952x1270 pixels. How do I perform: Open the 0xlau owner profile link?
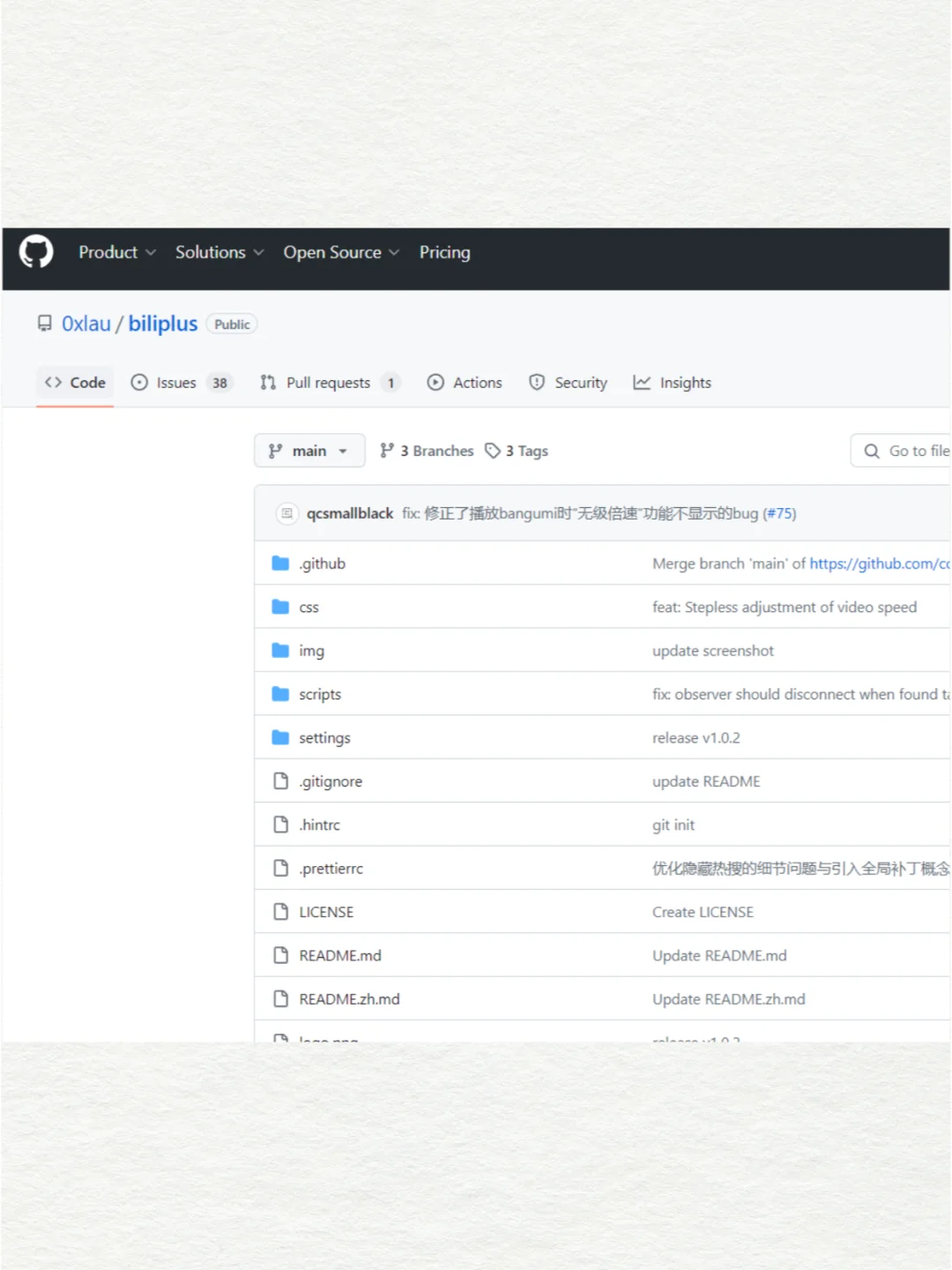pos(86,324)
